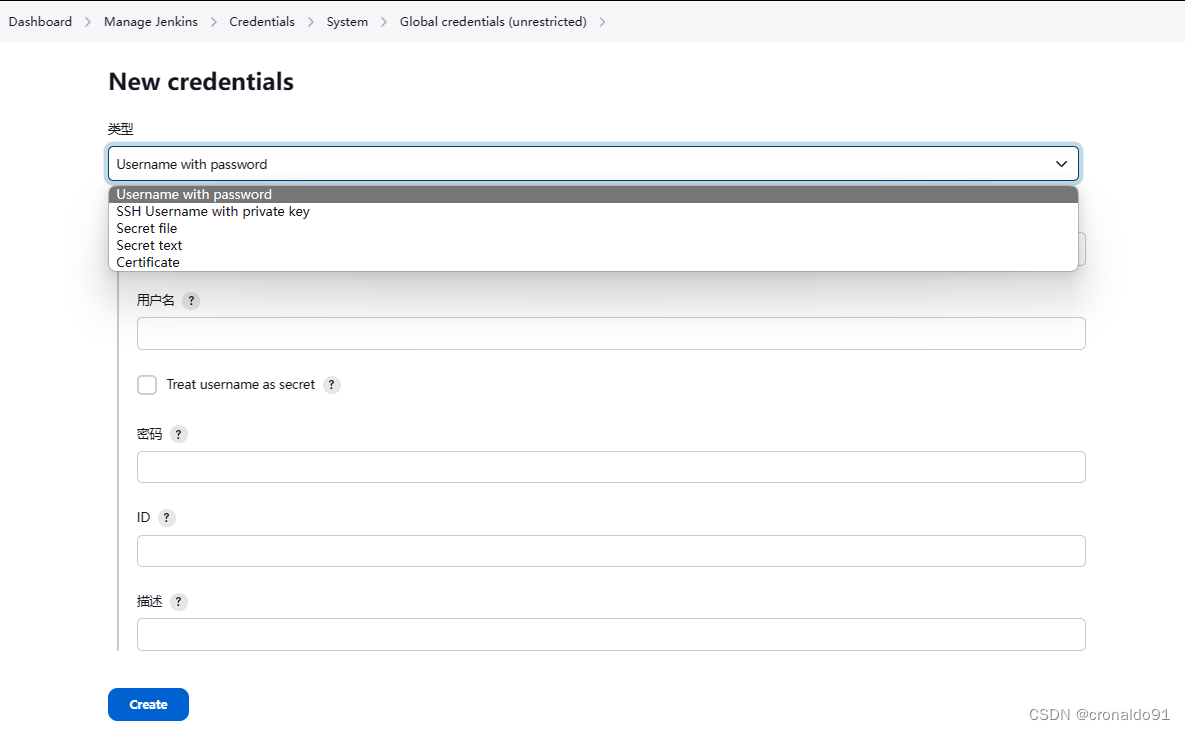Choose Username with password option
The image size is (1185, 730).
(593, 194)
